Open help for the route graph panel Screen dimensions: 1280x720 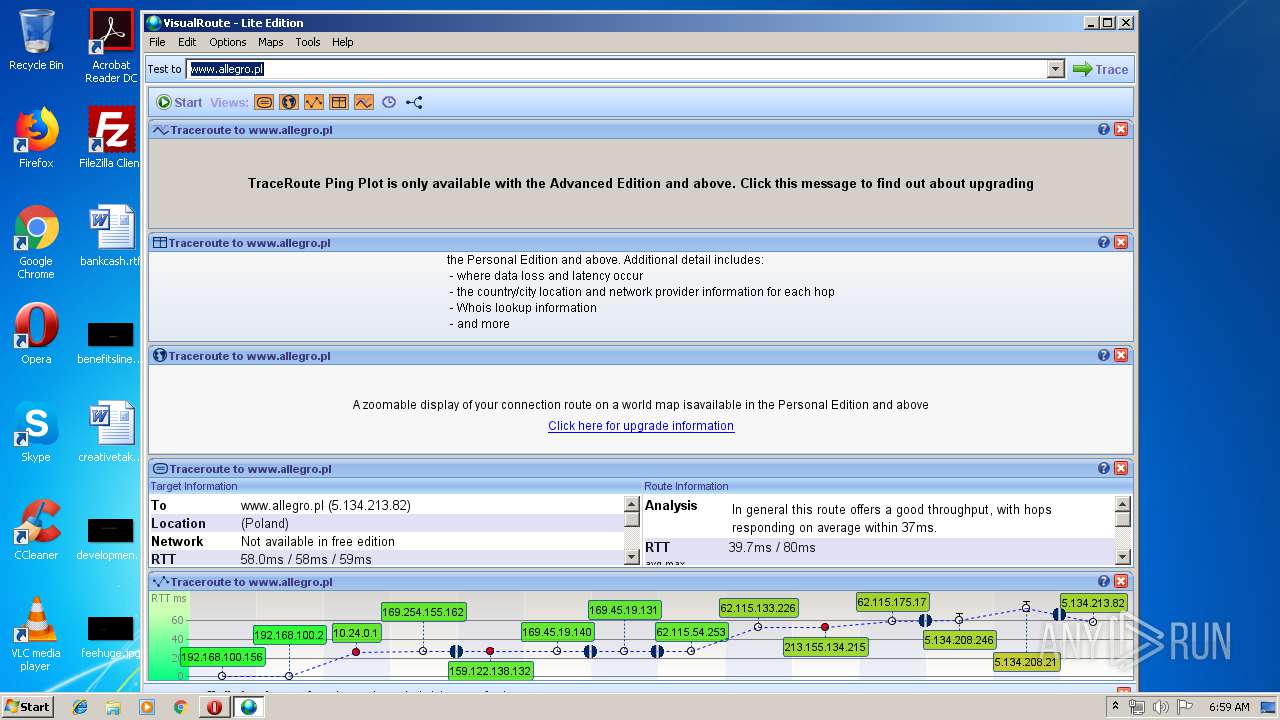[x=1104, y=582]
